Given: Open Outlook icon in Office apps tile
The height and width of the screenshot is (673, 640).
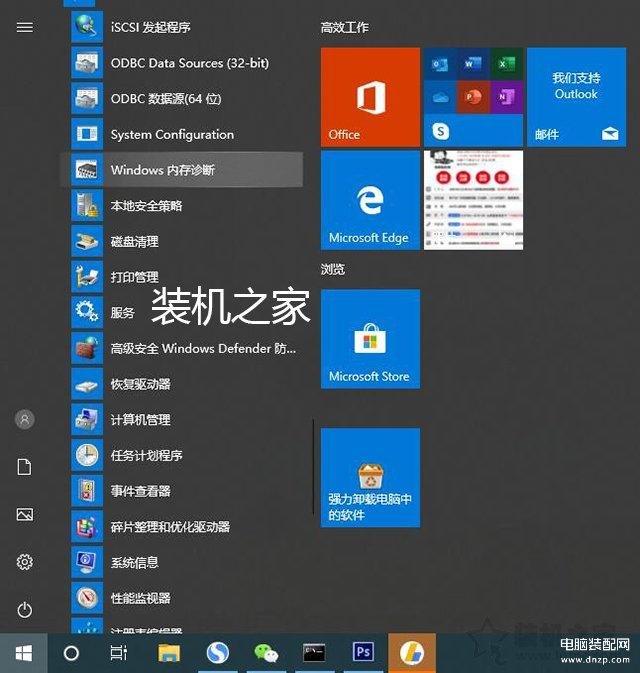Looking at the screenshot, I should pyautogui.click(x=440, y=64).
